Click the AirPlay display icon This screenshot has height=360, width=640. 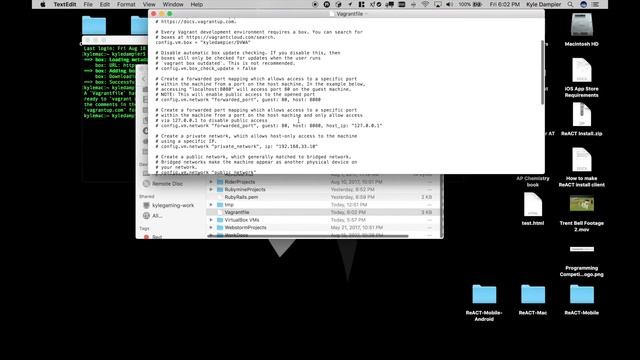(x=438, y=4)
